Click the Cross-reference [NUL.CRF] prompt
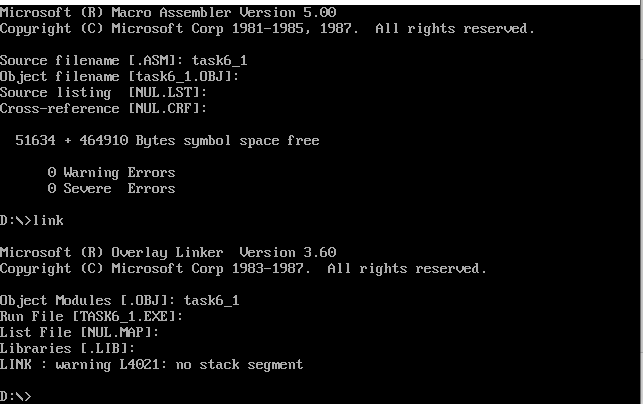The image size is (643, 404). click(x=103, y=109)
